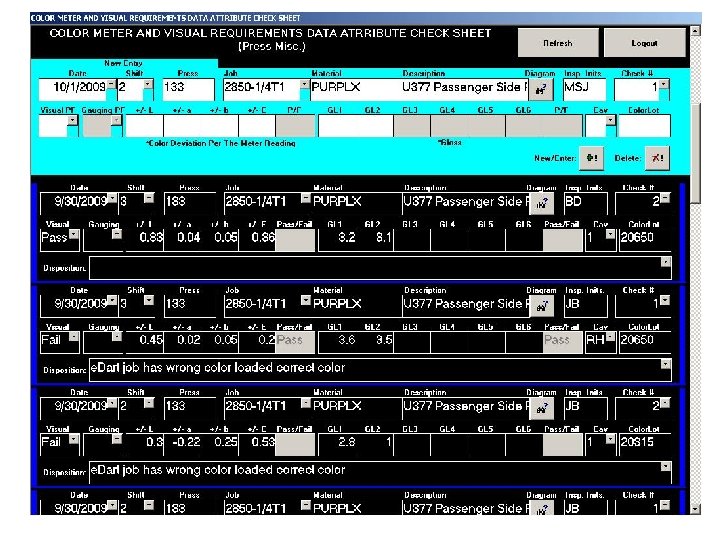The image size is (720, 540).
Task: Click +/- a value 0.04
Action: [x=189, y=237]
